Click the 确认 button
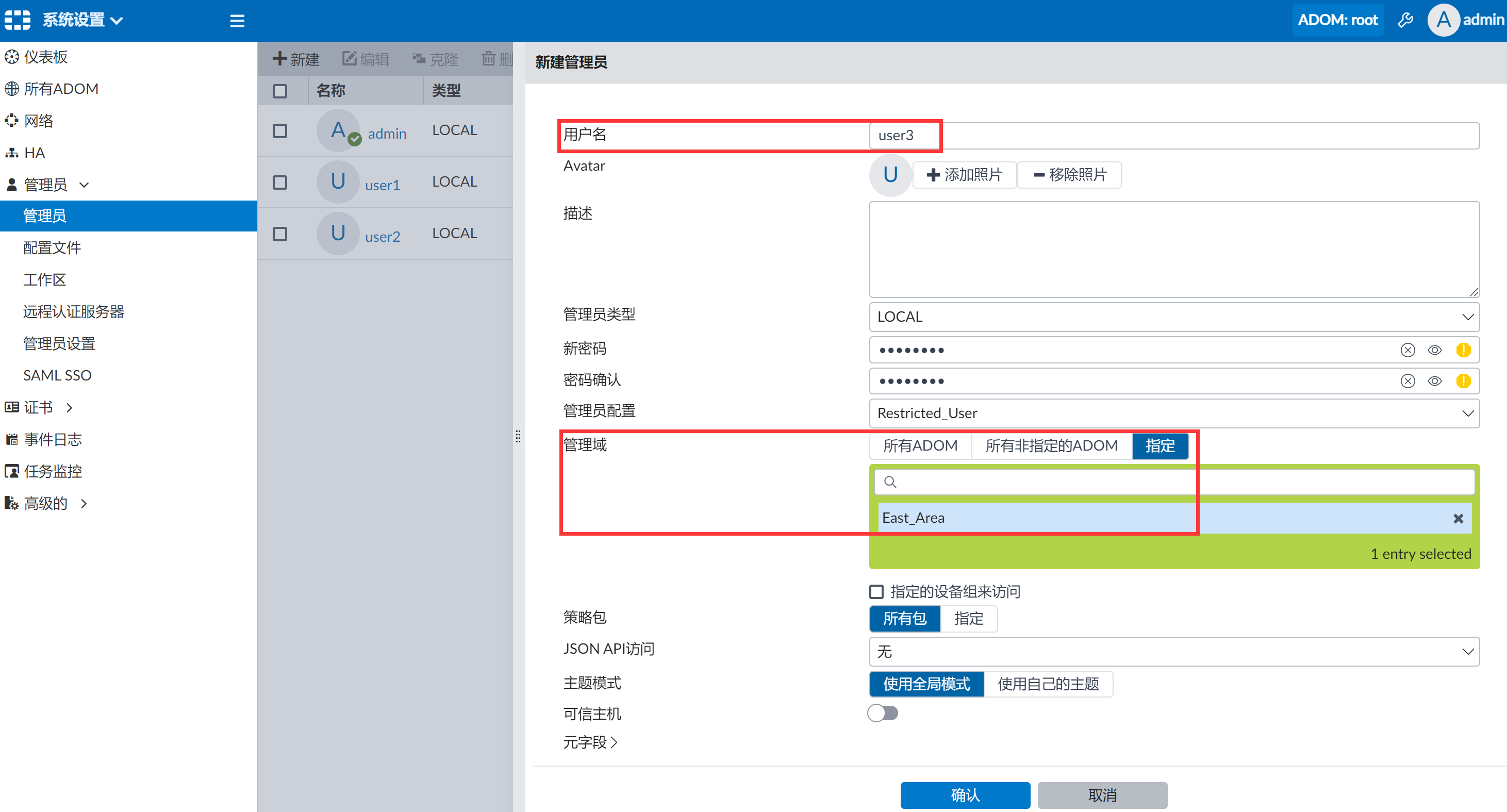The height and width of the screenshot is (812, 1507). coord(965,795)
